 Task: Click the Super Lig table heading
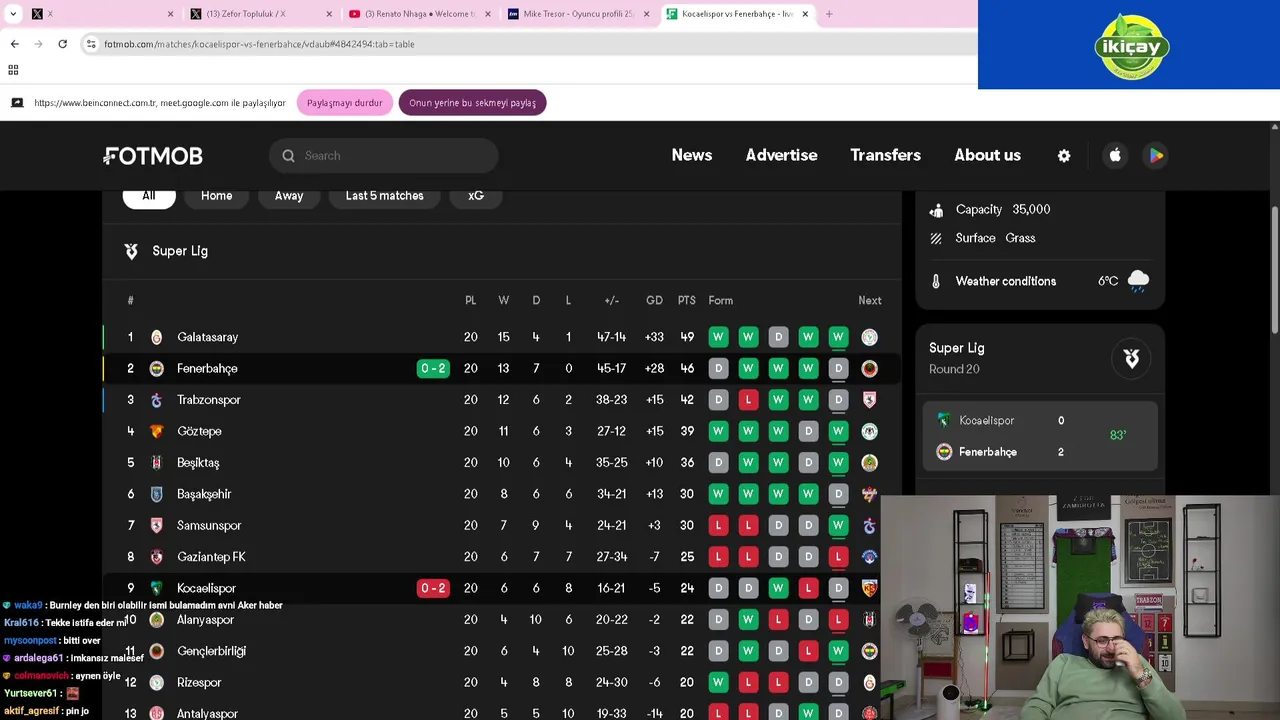[180, 251]
